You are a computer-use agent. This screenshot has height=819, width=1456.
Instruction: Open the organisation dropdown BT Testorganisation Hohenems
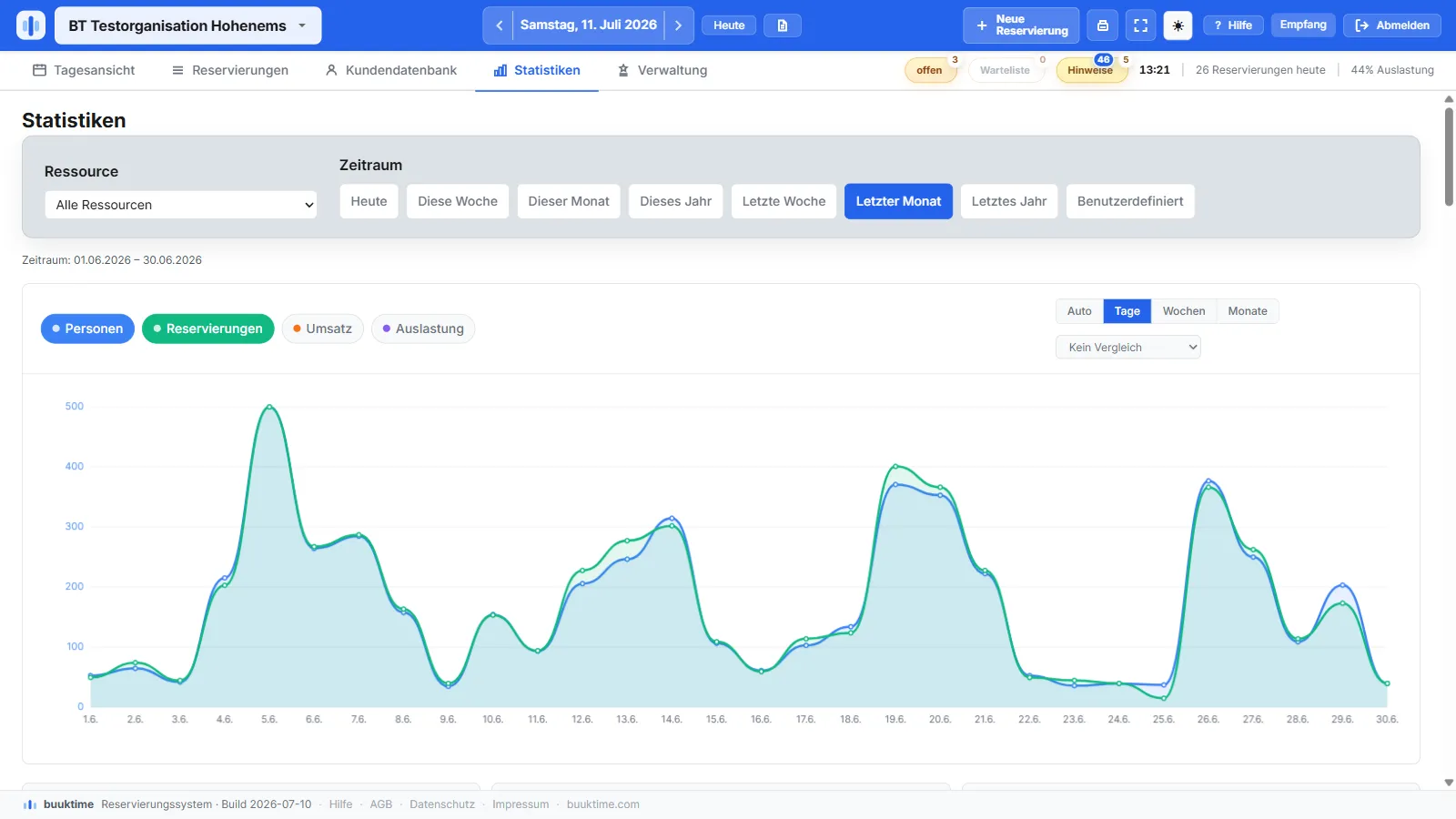pyautogui.click(x=188, y=25)
